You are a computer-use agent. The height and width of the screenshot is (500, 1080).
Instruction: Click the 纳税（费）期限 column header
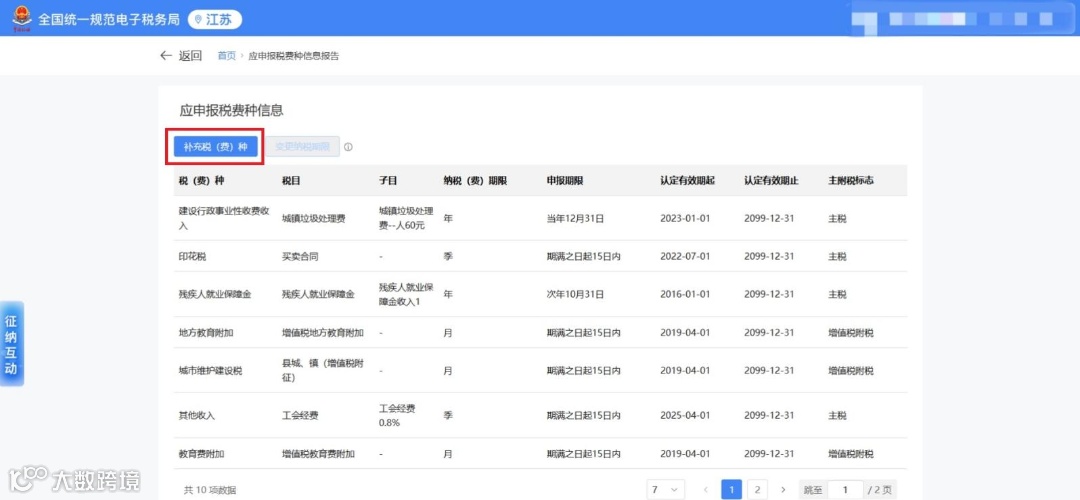pyautogui.click(x=475, y=180)
